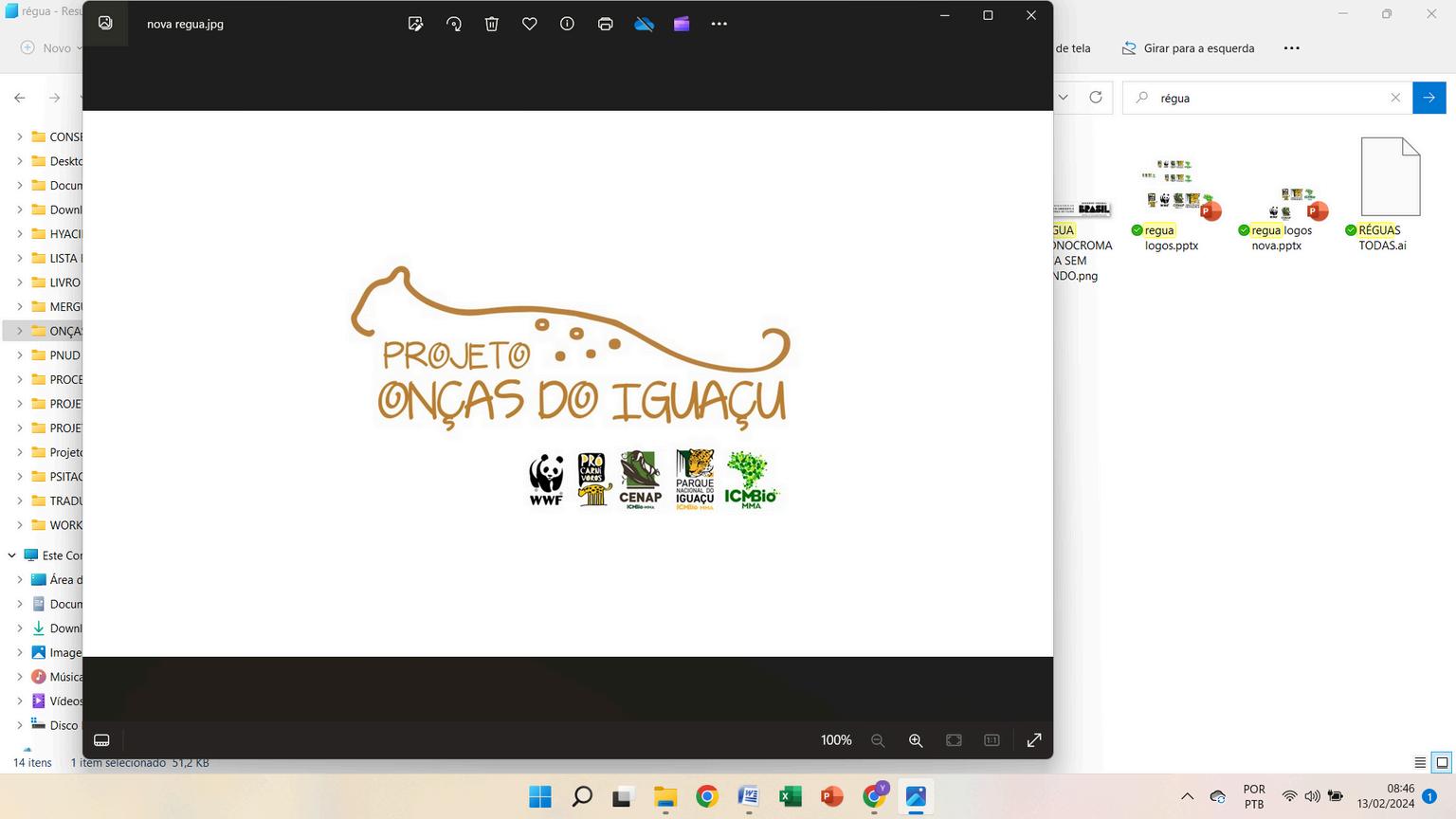Image resolution: width=1456 pixels, height=819 pixels.
Task: Open the Explorer toolbar overflow menu
Action: [x=1291, y=48]
